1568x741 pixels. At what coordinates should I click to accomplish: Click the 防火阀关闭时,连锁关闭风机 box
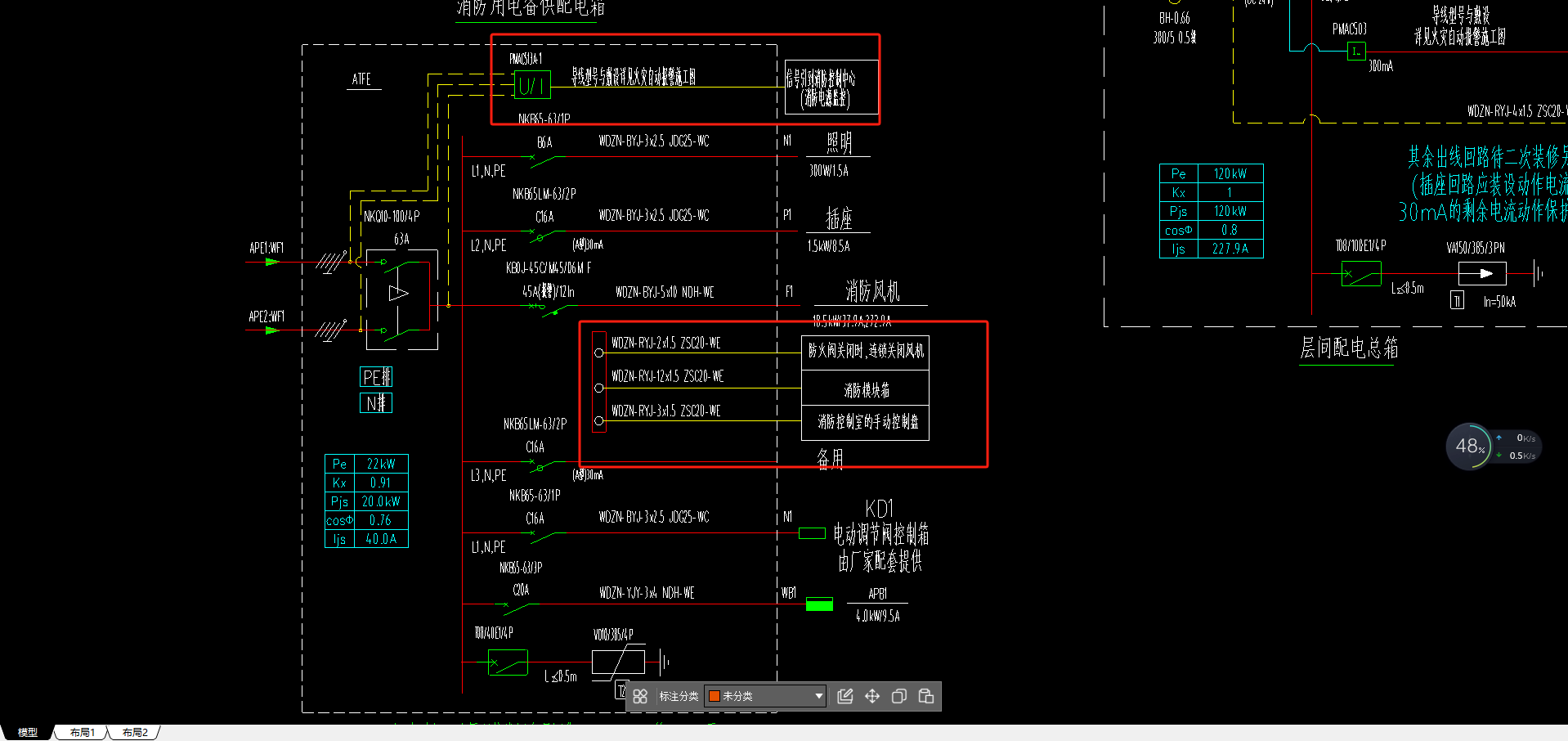[x=866, y=353]
